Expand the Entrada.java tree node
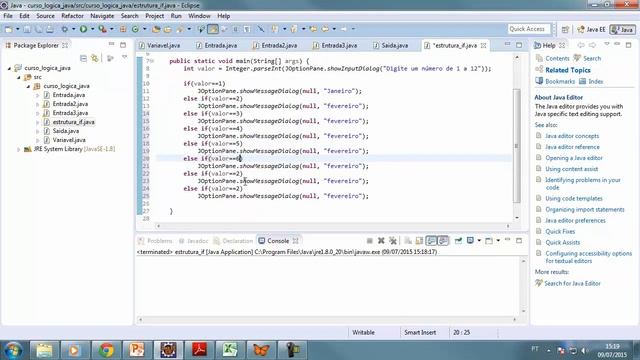This screenshot has width=640, height=360. point(38,95)
